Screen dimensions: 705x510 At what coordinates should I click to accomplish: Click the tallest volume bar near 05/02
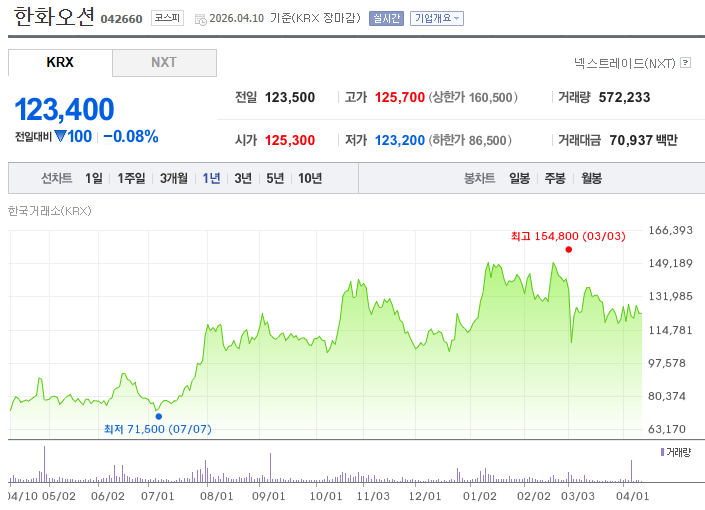click(45, 464)
